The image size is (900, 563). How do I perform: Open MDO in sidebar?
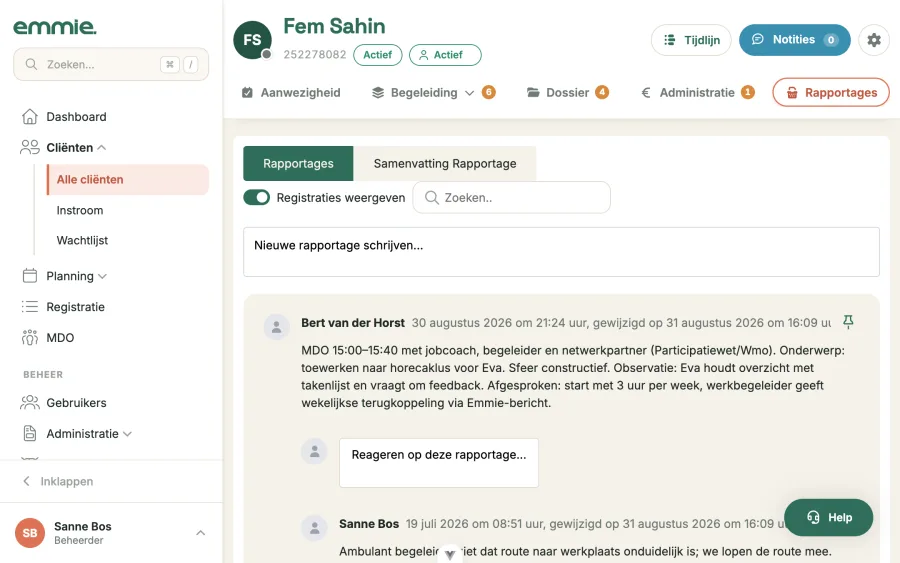tap(60, 337)
